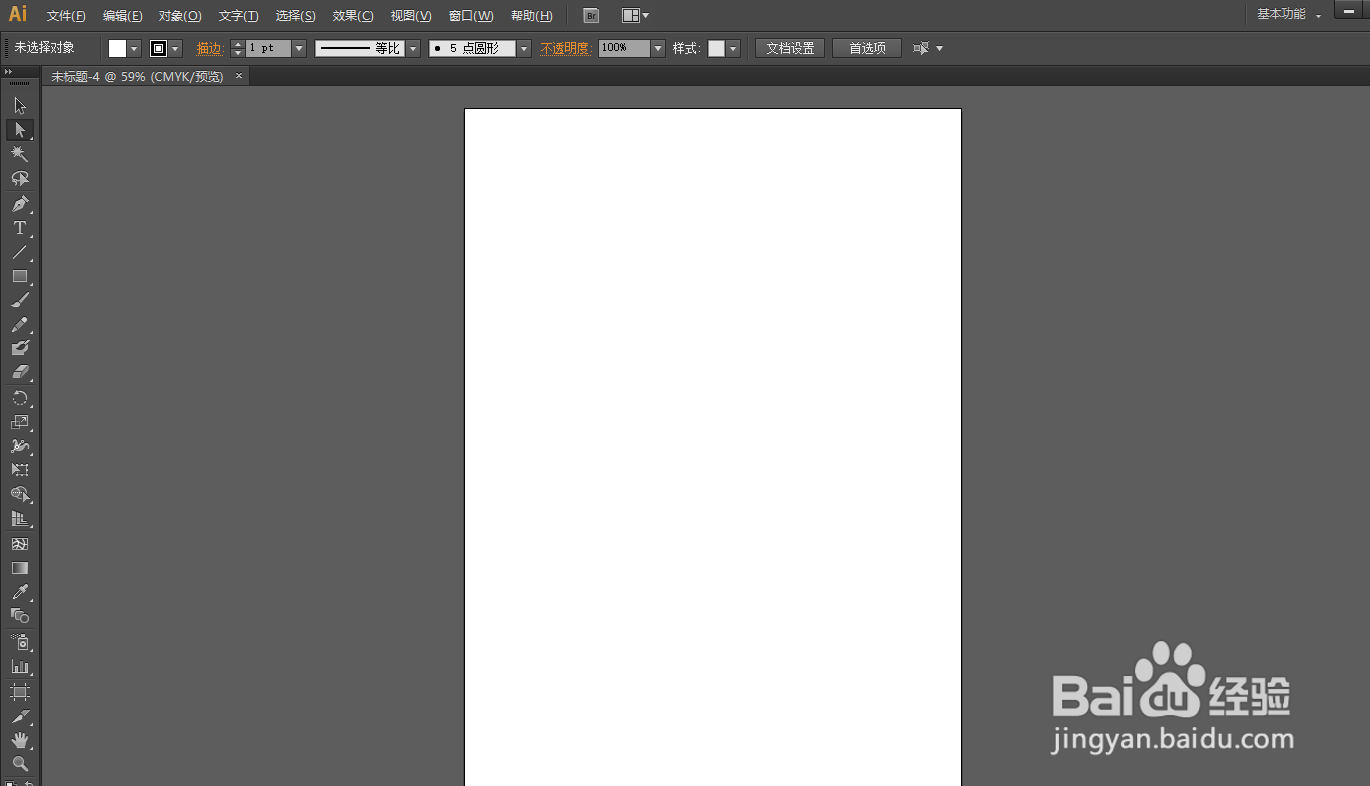Select the Blob Brush tool

click(20, 348)
